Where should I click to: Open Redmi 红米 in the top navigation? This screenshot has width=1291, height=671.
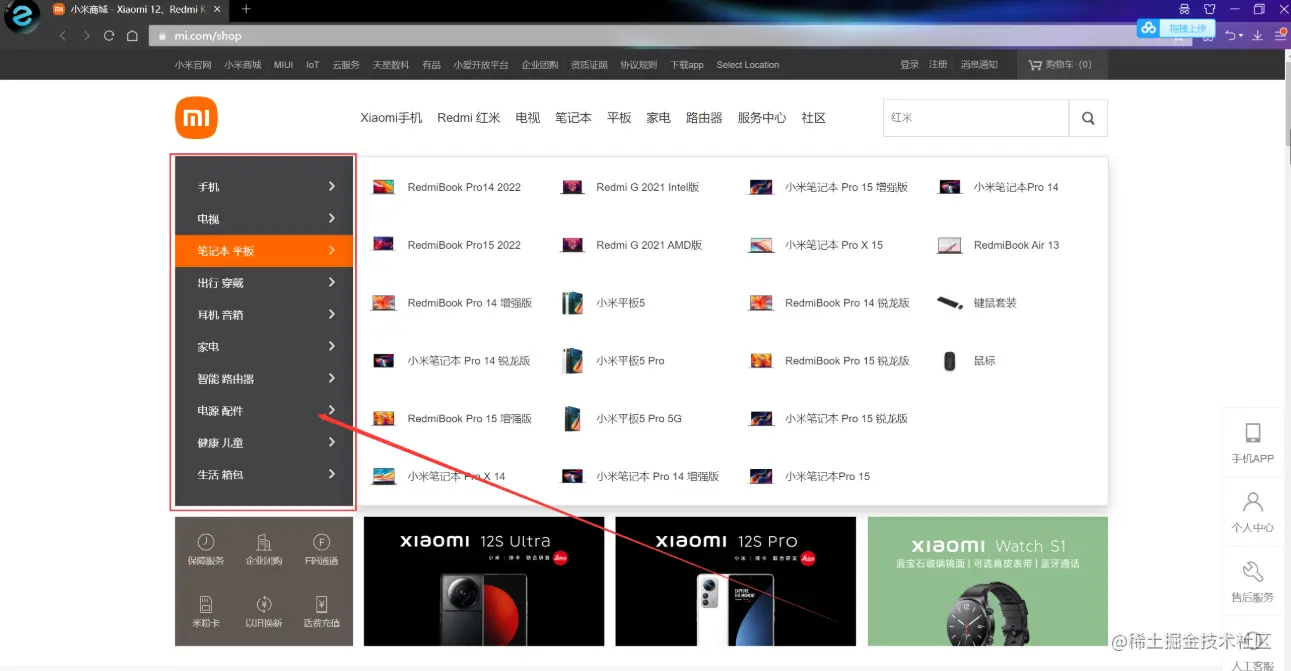click(x=469, y=118)
